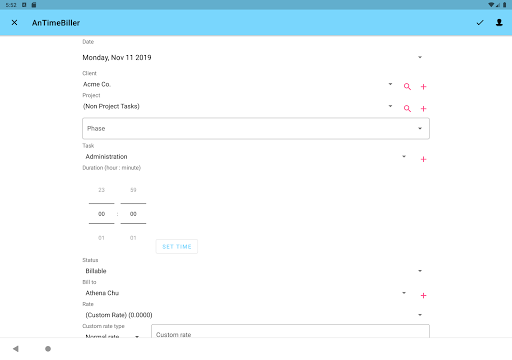The height and width of the screenshot is (360, 512).
Task: Check the battery status bar icon
Action: tap(505, 5)
